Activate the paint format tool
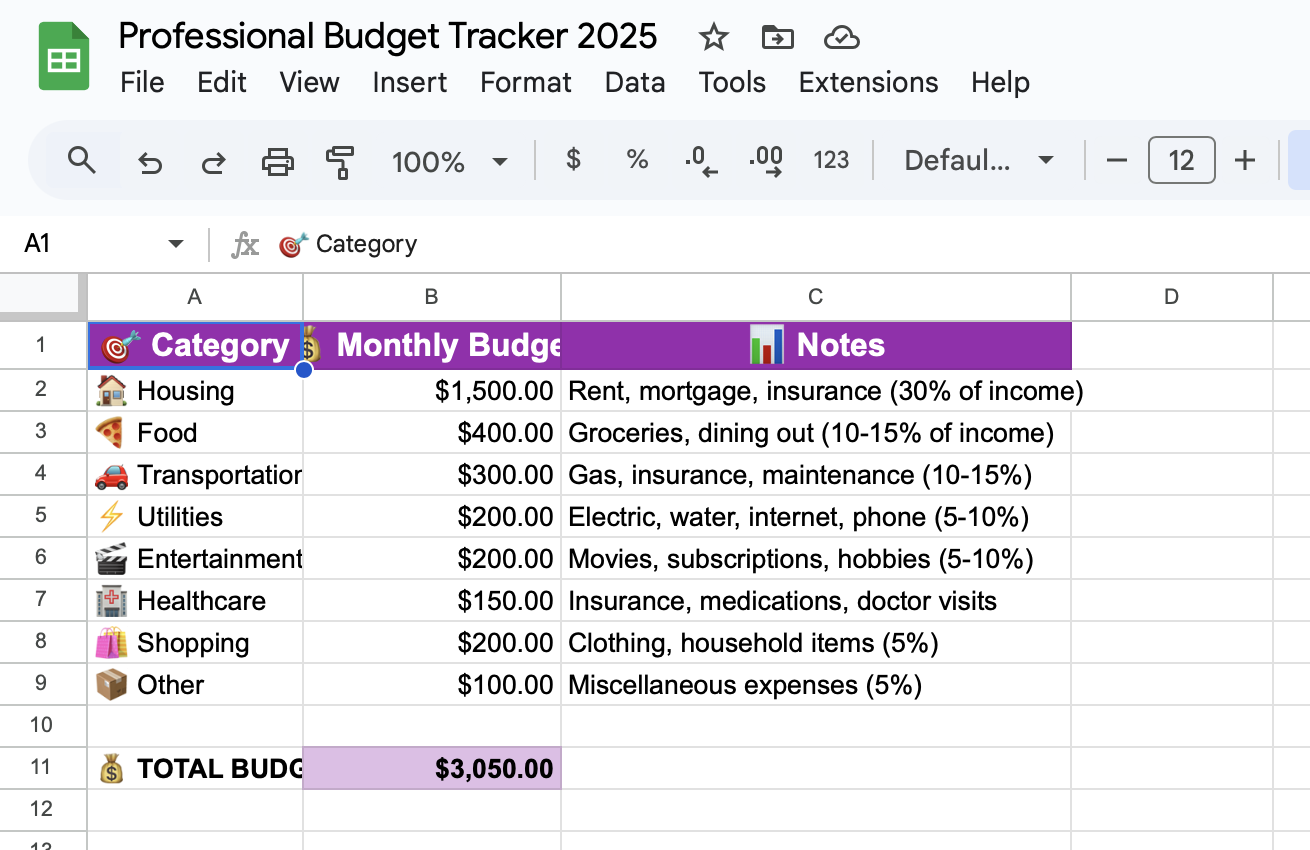The width and height of the screenshot is (1310, 850). [x=341, y=160]
